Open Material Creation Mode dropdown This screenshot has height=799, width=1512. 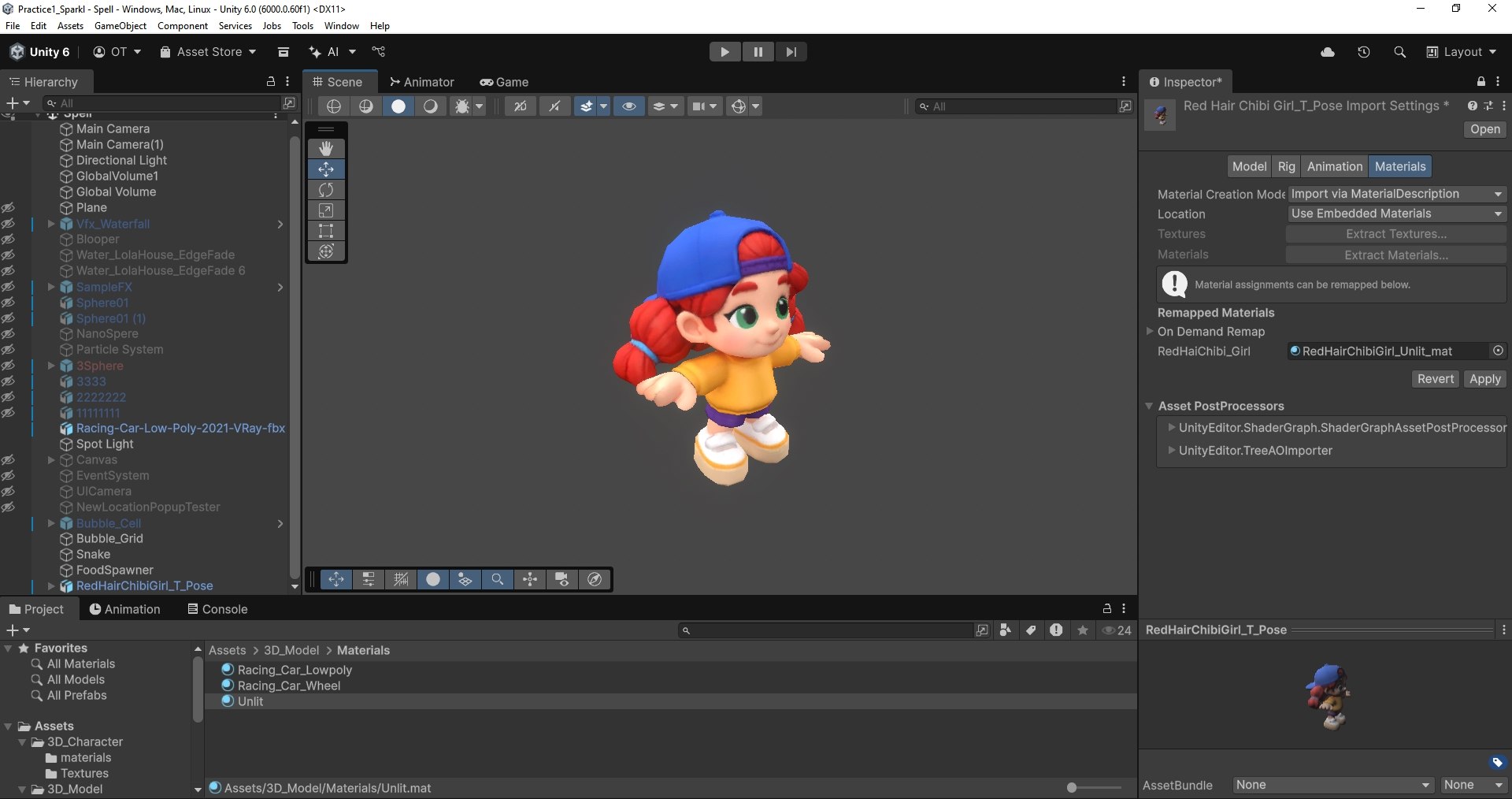pyautogui.click(x=1396, y=194)
